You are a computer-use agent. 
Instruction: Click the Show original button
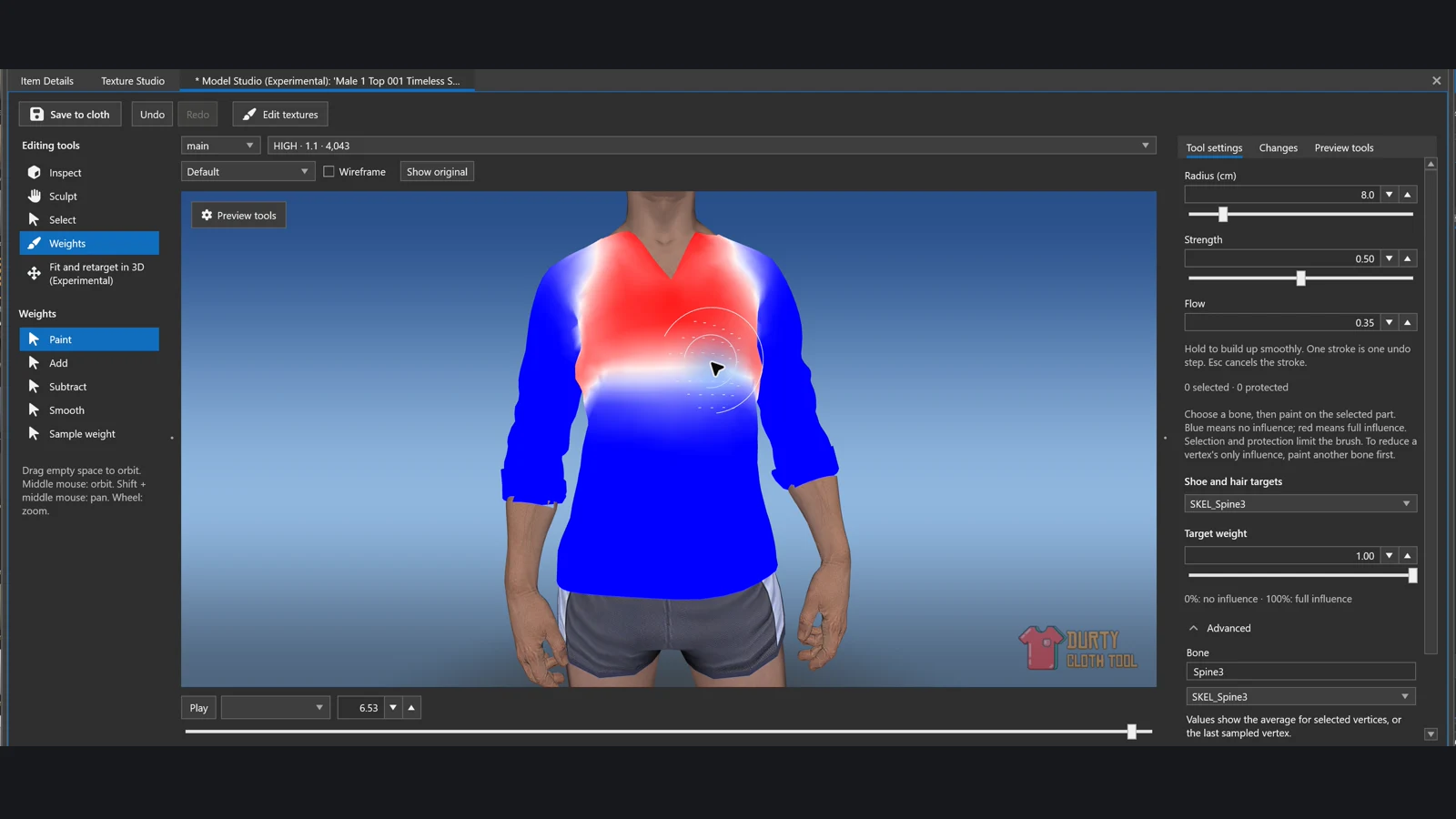point(437,171)
